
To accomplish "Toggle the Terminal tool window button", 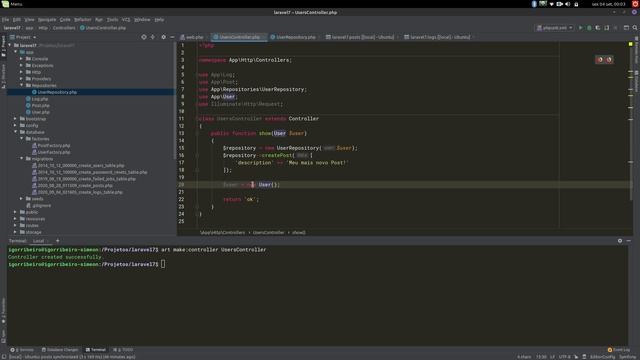I will (x=96, y=350).
